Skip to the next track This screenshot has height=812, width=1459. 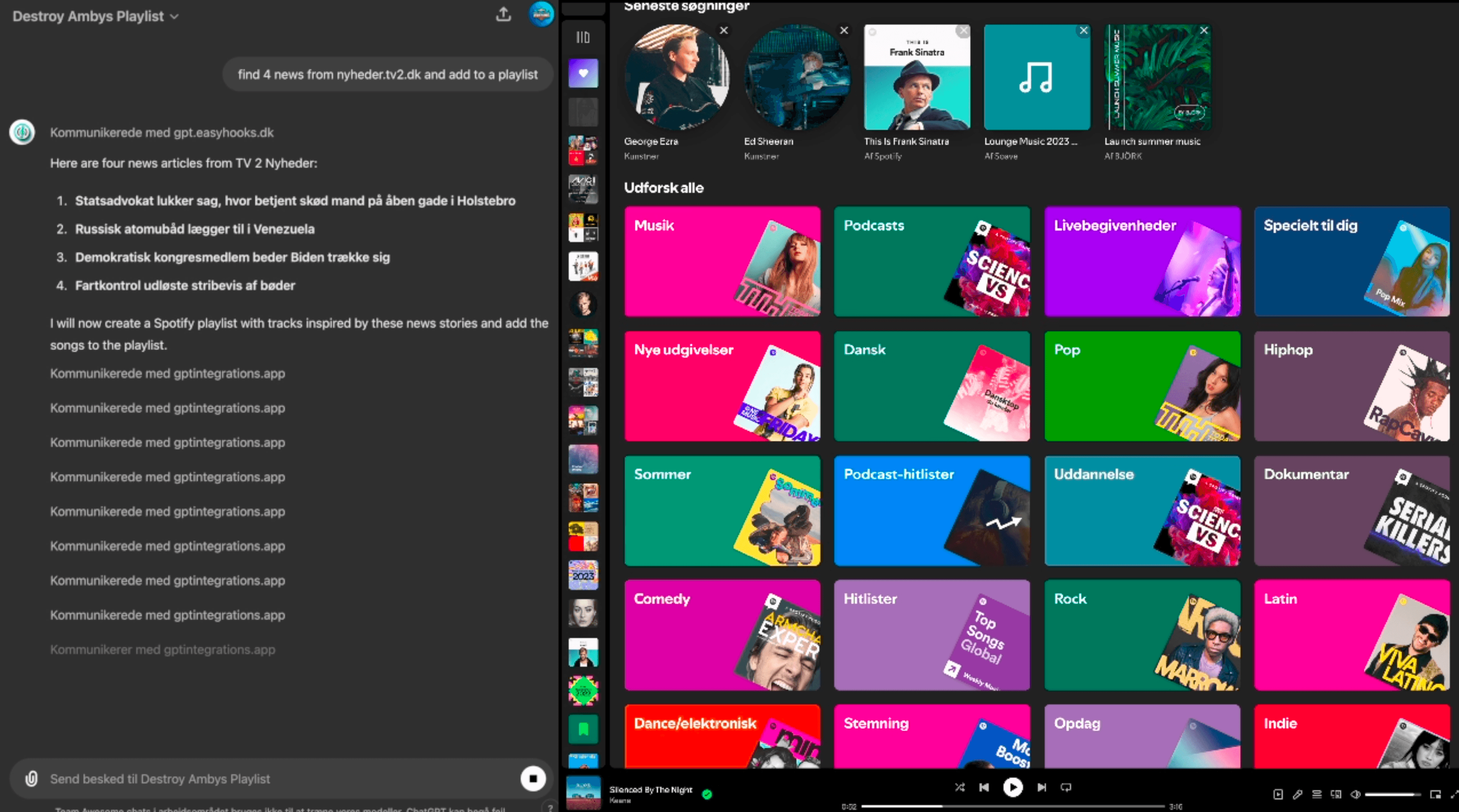1041,787
